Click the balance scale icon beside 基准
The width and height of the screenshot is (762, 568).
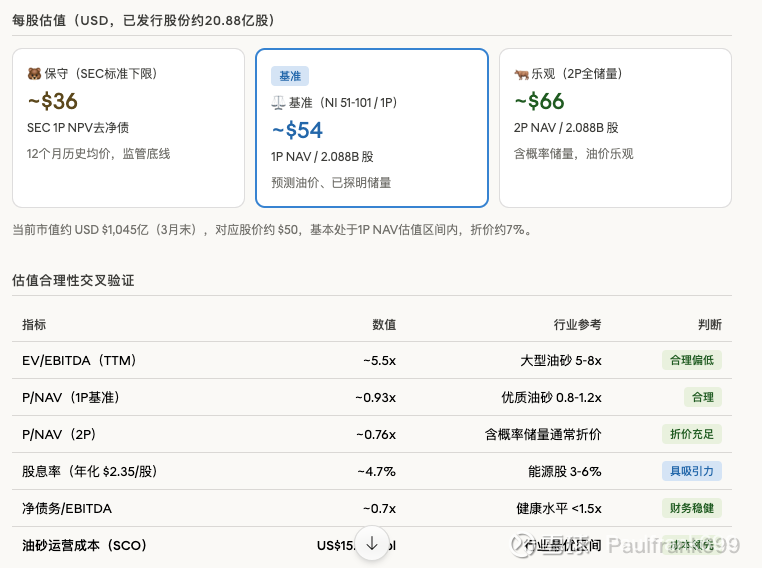pyautogui.click(x=278, y=103)
